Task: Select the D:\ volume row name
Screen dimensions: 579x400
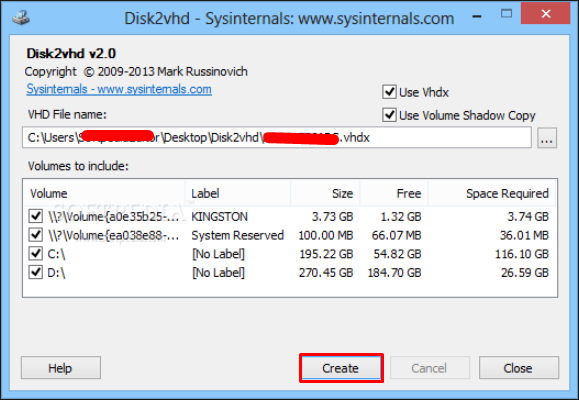Action: click(56, 273)
